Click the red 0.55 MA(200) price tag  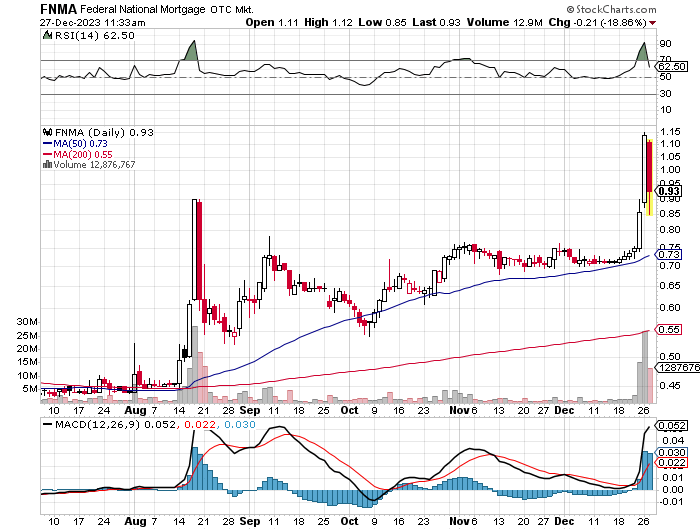668,330
